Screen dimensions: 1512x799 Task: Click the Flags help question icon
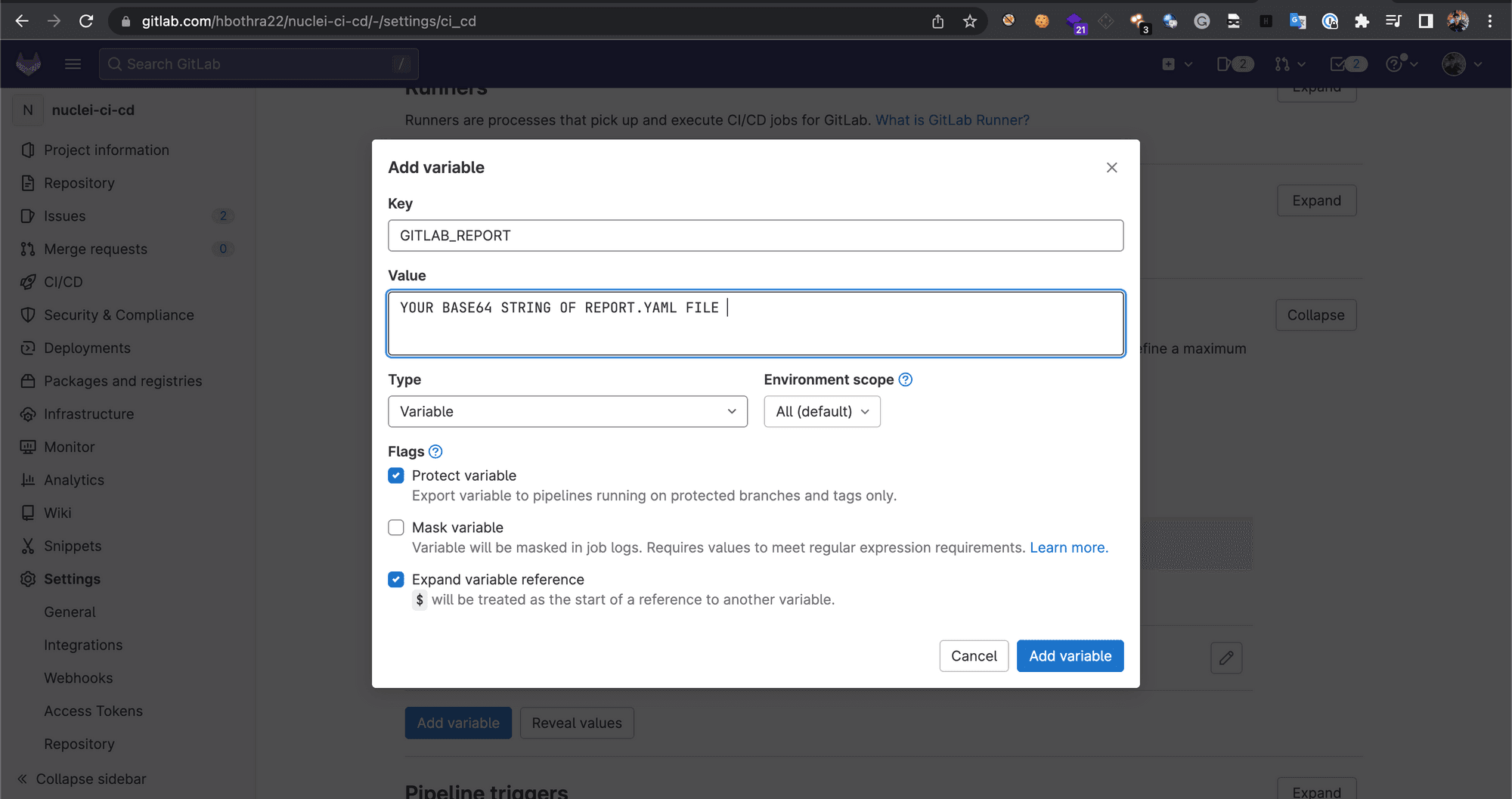click(435, 451)
